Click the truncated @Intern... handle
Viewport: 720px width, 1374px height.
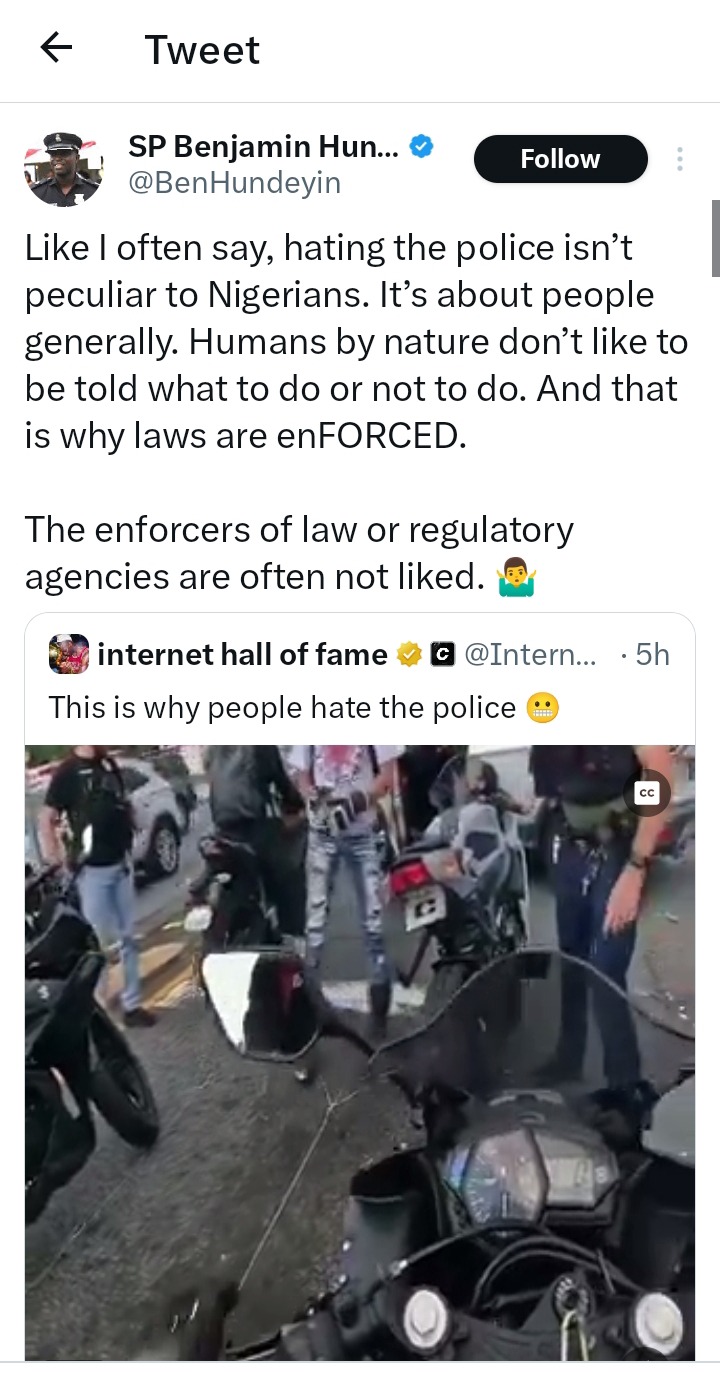tap(530, 655)
